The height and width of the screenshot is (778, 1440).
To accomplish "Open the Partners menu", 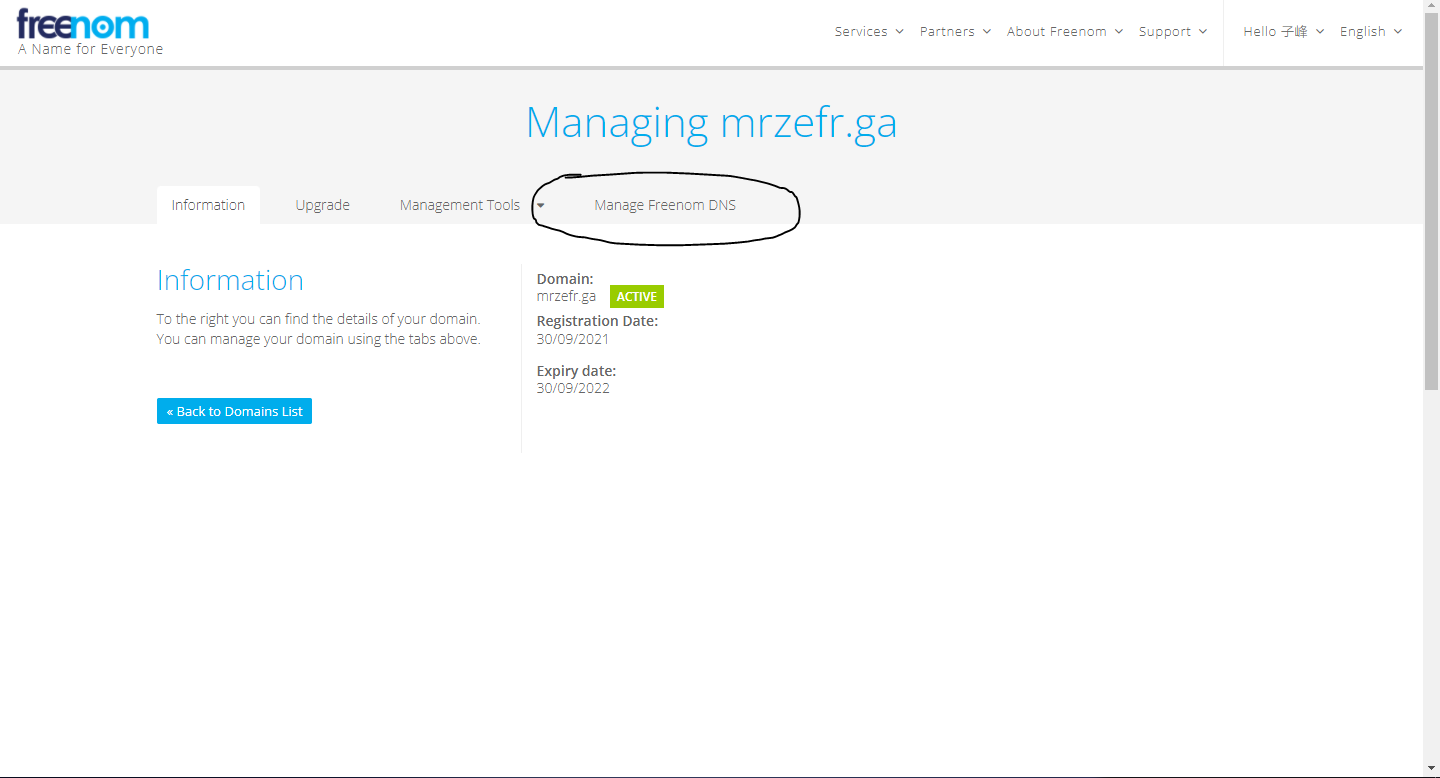I will coord(954,32).
